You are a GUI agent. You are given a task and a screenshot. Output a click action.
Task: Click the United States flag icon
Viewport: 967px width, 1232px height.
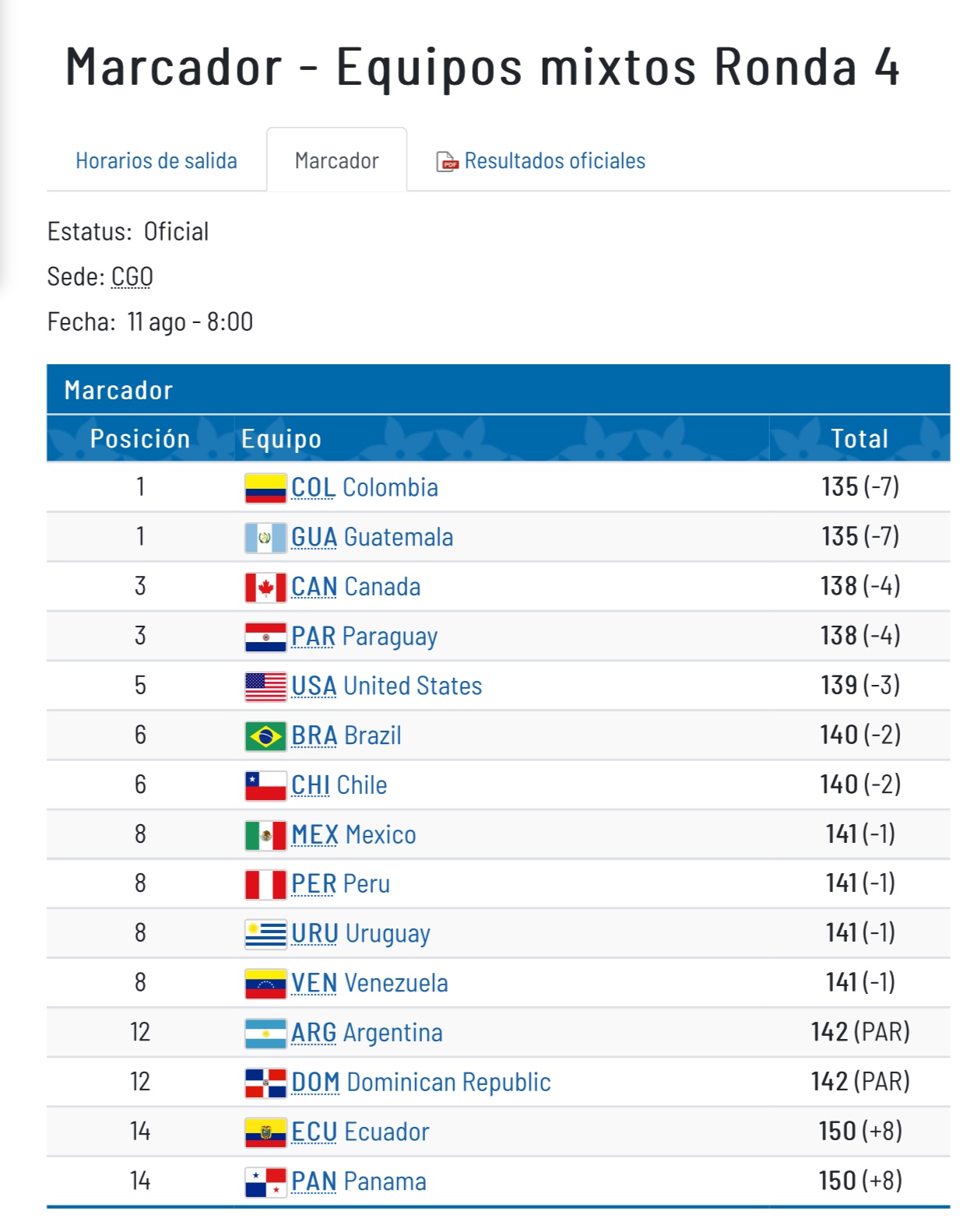pyautogui.click(x=265, y=686)
